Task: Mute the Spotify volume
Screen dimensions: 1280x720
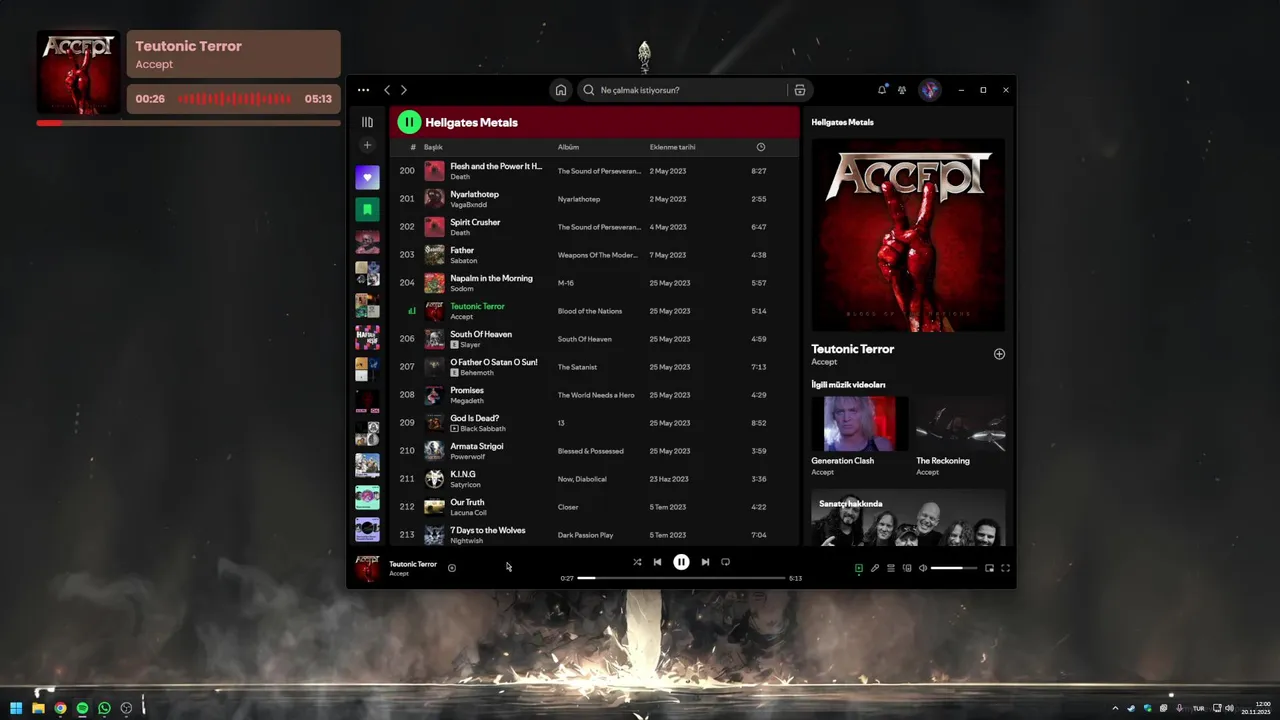Action: (923, 568)
